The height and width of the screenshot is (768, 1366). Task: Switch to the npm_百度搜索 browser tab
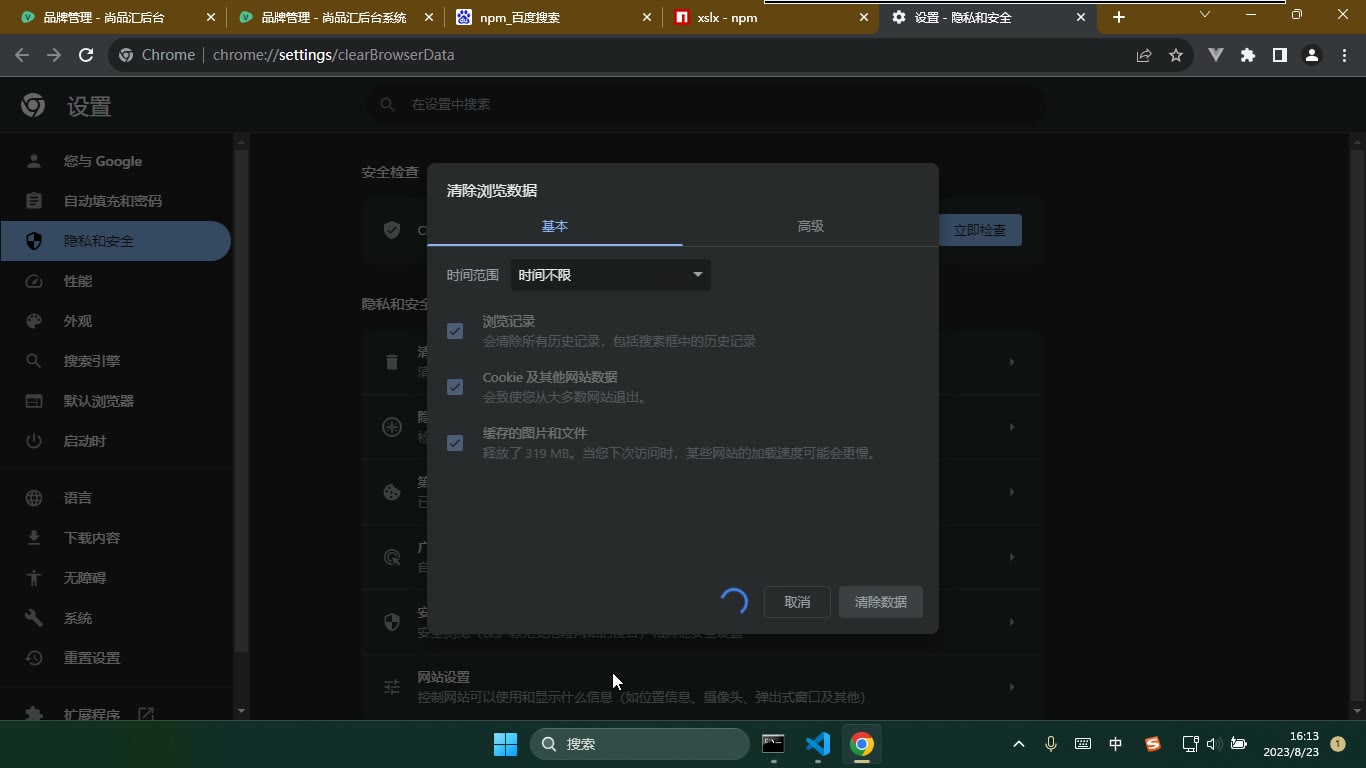coord(550,17)
